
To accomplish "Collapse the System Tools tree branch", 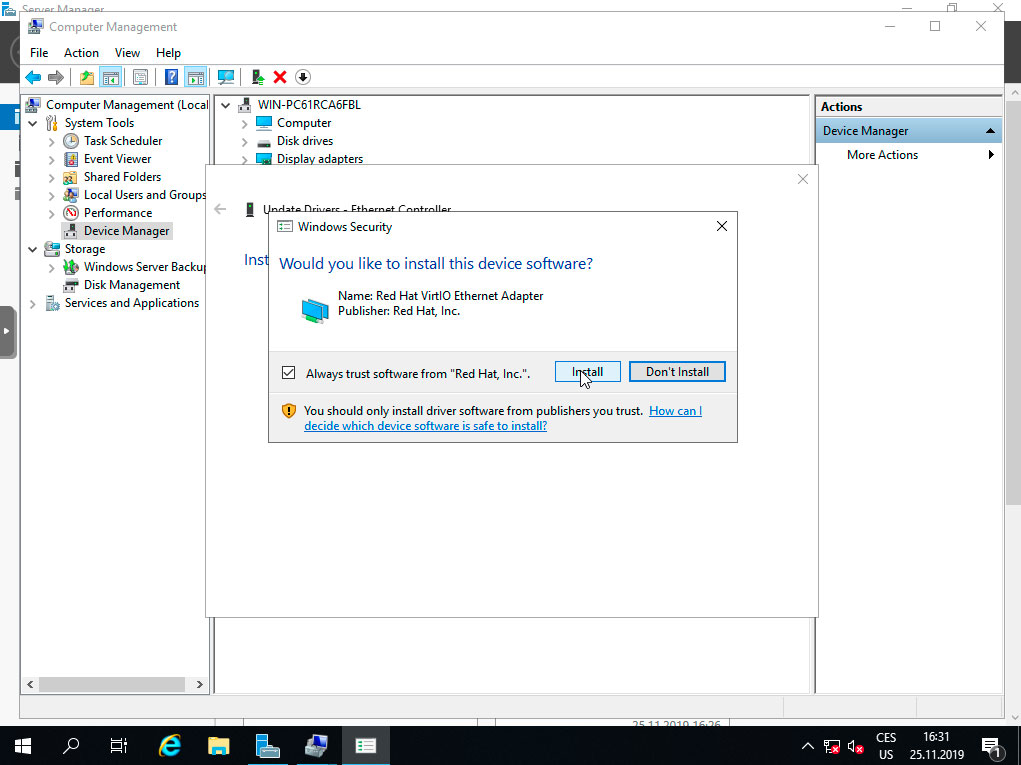I will coord(33,122).
